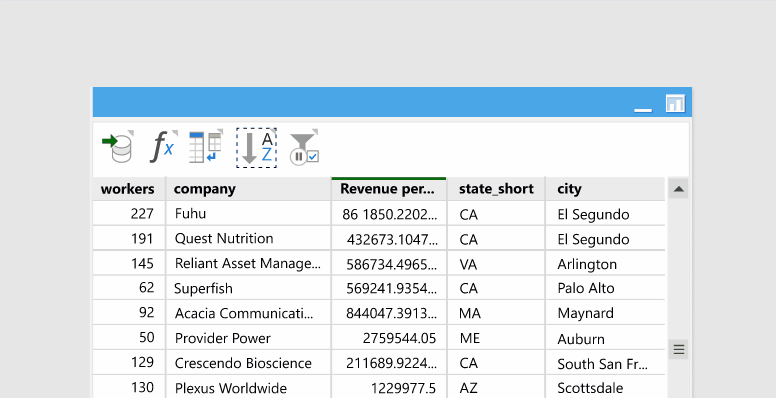Select the A-Z sort tool
776x398 pixels.
(x=256, y=148)
